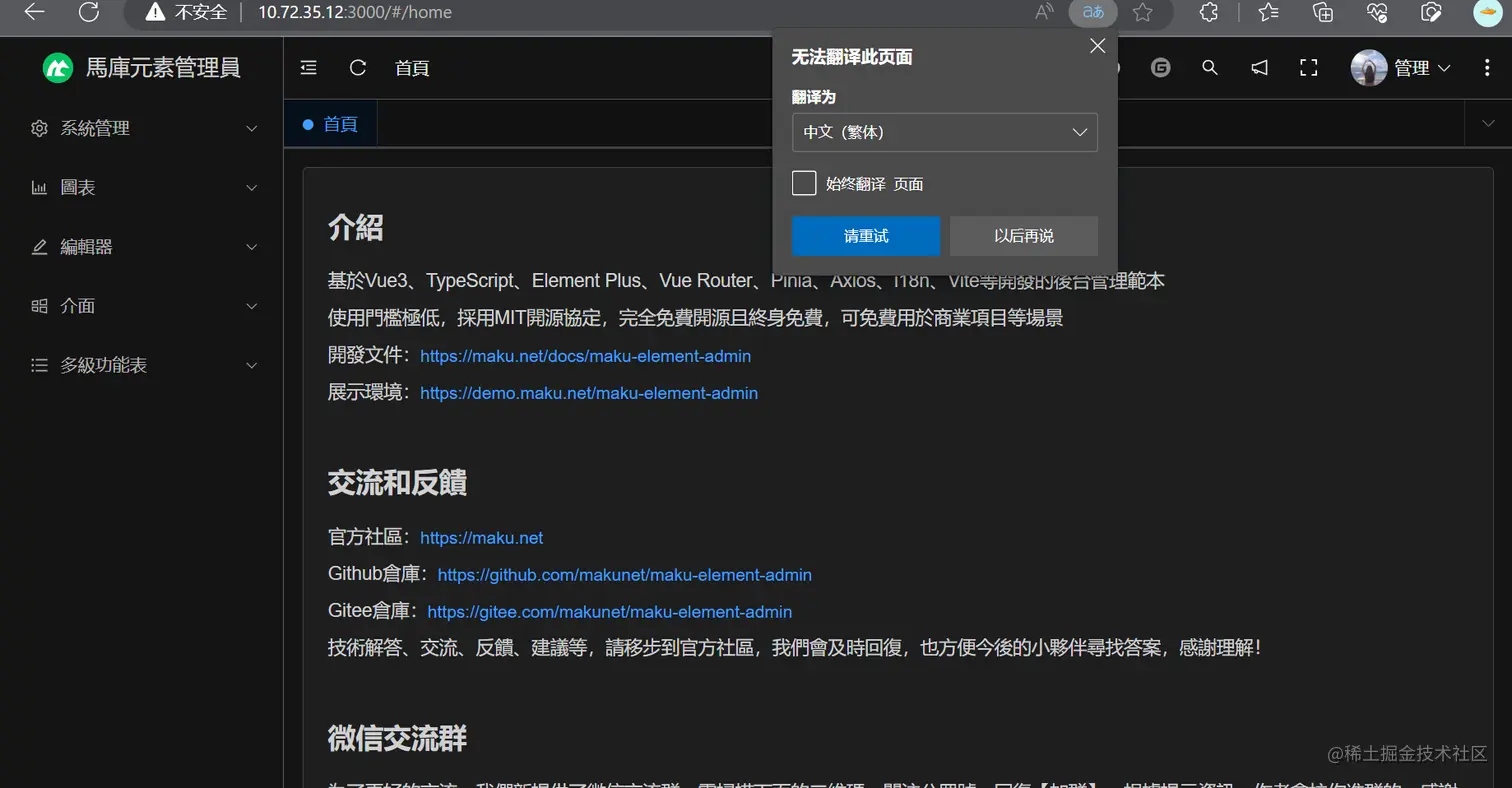Viewport: 1512px width, 788px height.
Task: Close the translate popup with the X
Action: click(x=1097, y=46)
